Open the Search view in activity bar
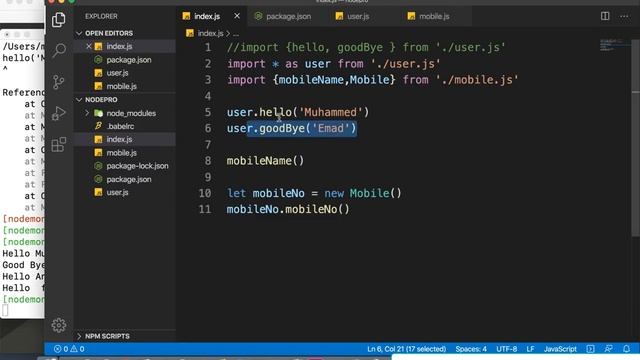Viewport: 640px width, 360px height. pos(59,51)
